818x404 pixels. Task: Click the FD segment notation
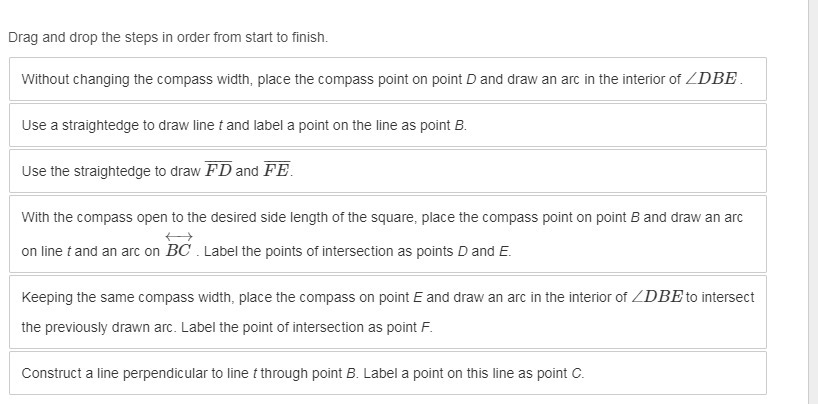tap(218, 170)
